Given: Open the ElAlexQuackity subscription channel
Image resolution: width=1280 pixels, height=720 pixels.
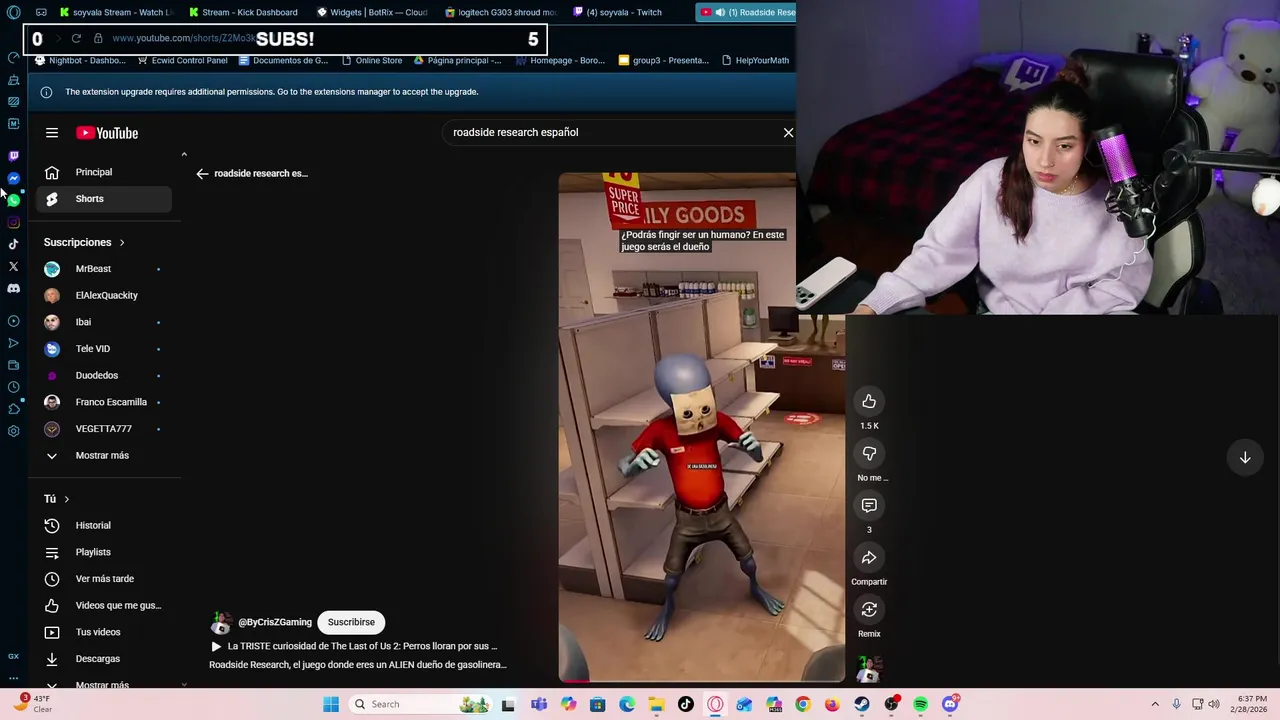Looking at the screenshot, I should (x=104, y=296).
